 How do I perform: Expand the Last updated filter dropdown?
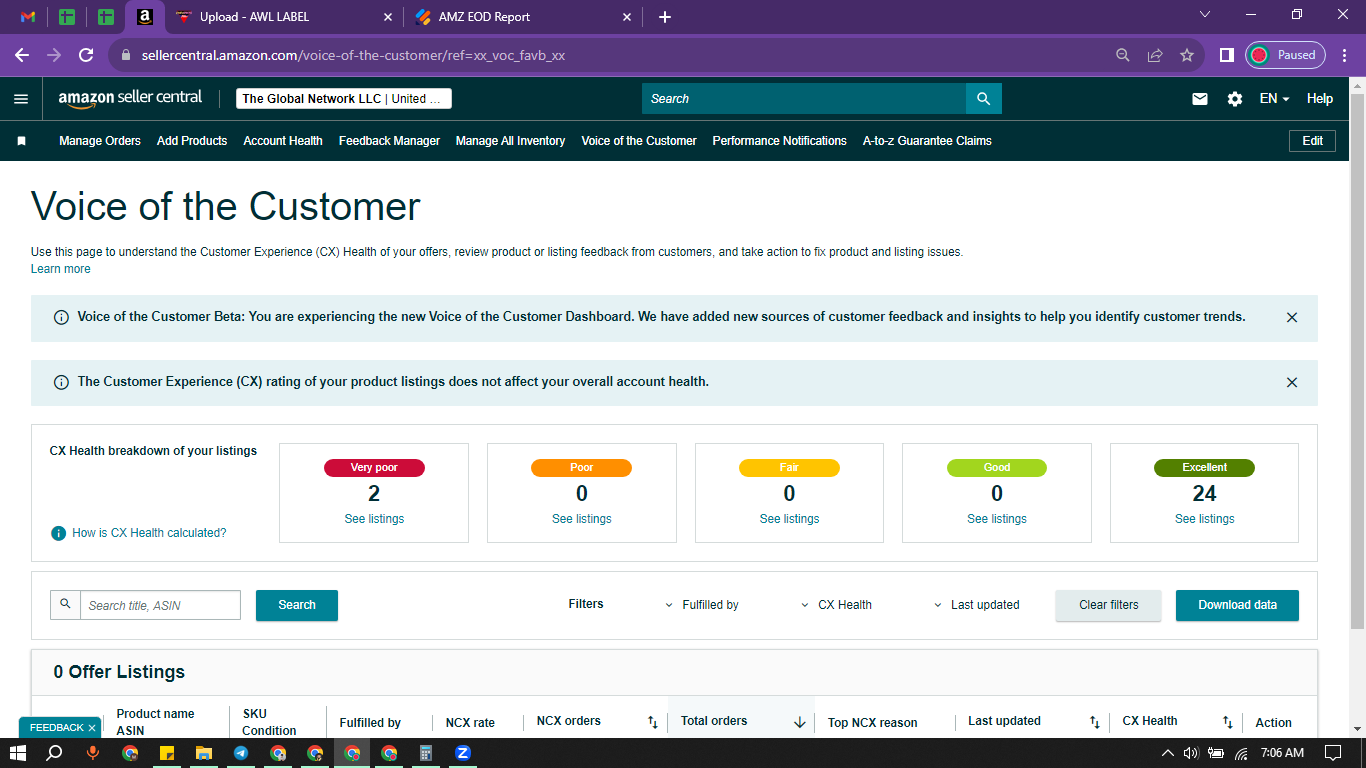[x=977, y=605]
